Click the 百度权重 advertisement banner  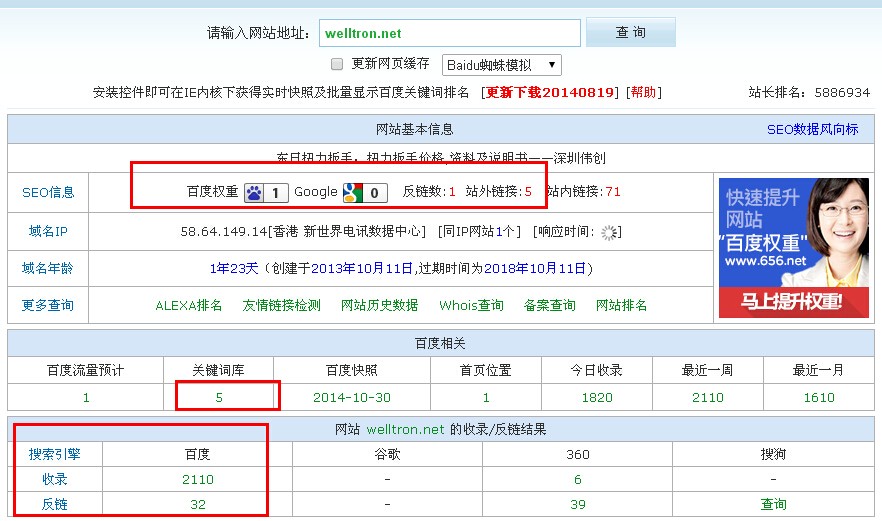[x=793, y=248]
